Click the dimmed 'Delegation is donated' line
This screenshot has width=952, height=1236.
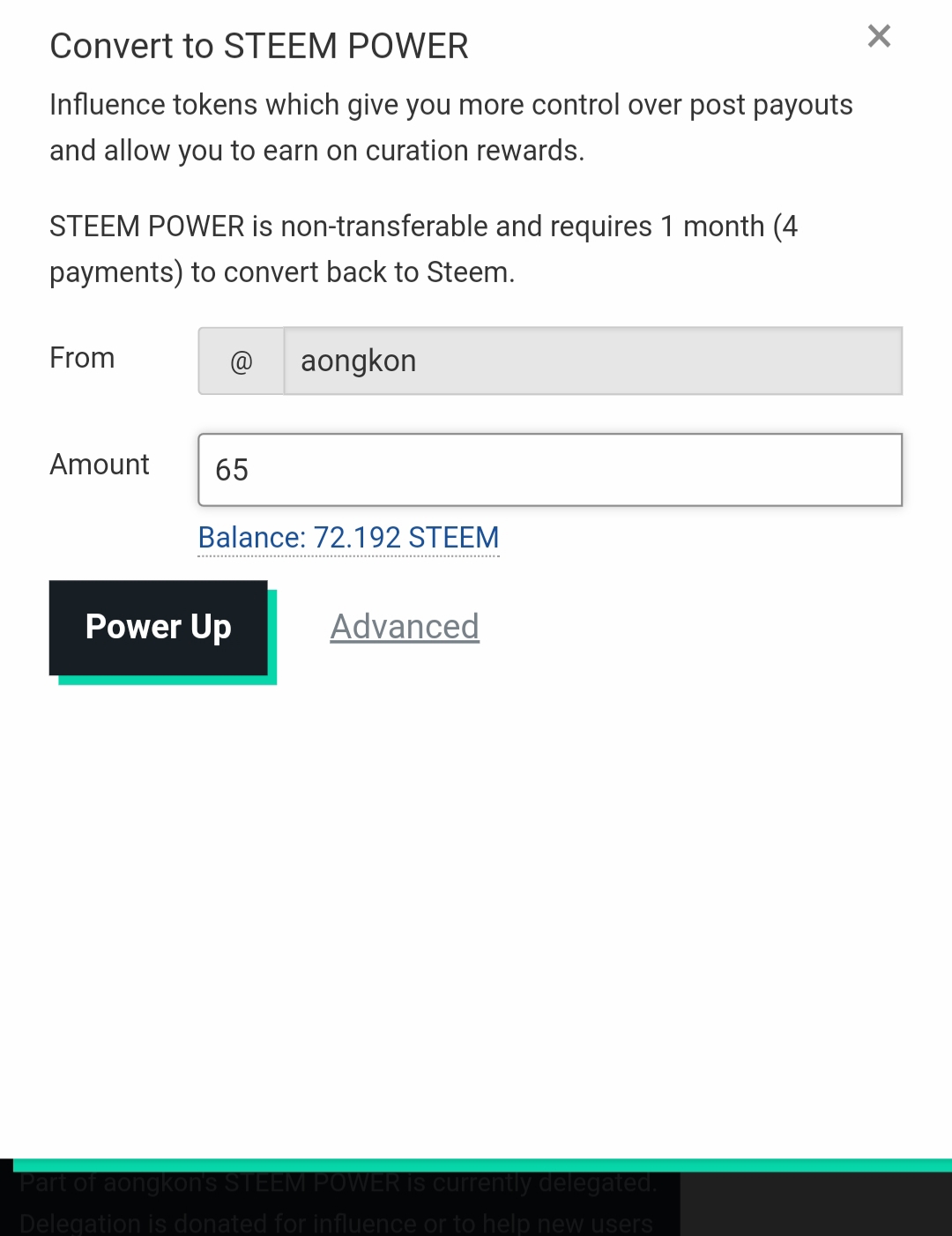click(335, 1223)
